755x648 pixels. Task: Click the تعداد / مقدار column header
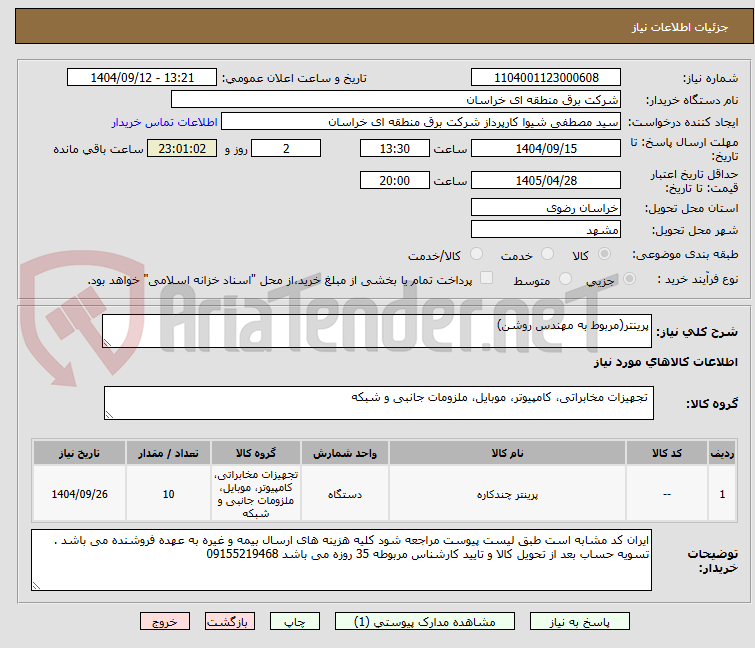point(168,453)
